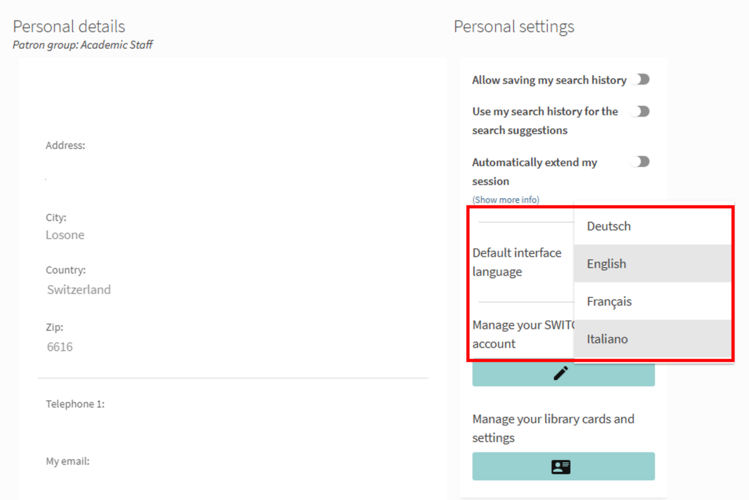
Task: Click the City value Losone
Action: [x=65, y=235]
